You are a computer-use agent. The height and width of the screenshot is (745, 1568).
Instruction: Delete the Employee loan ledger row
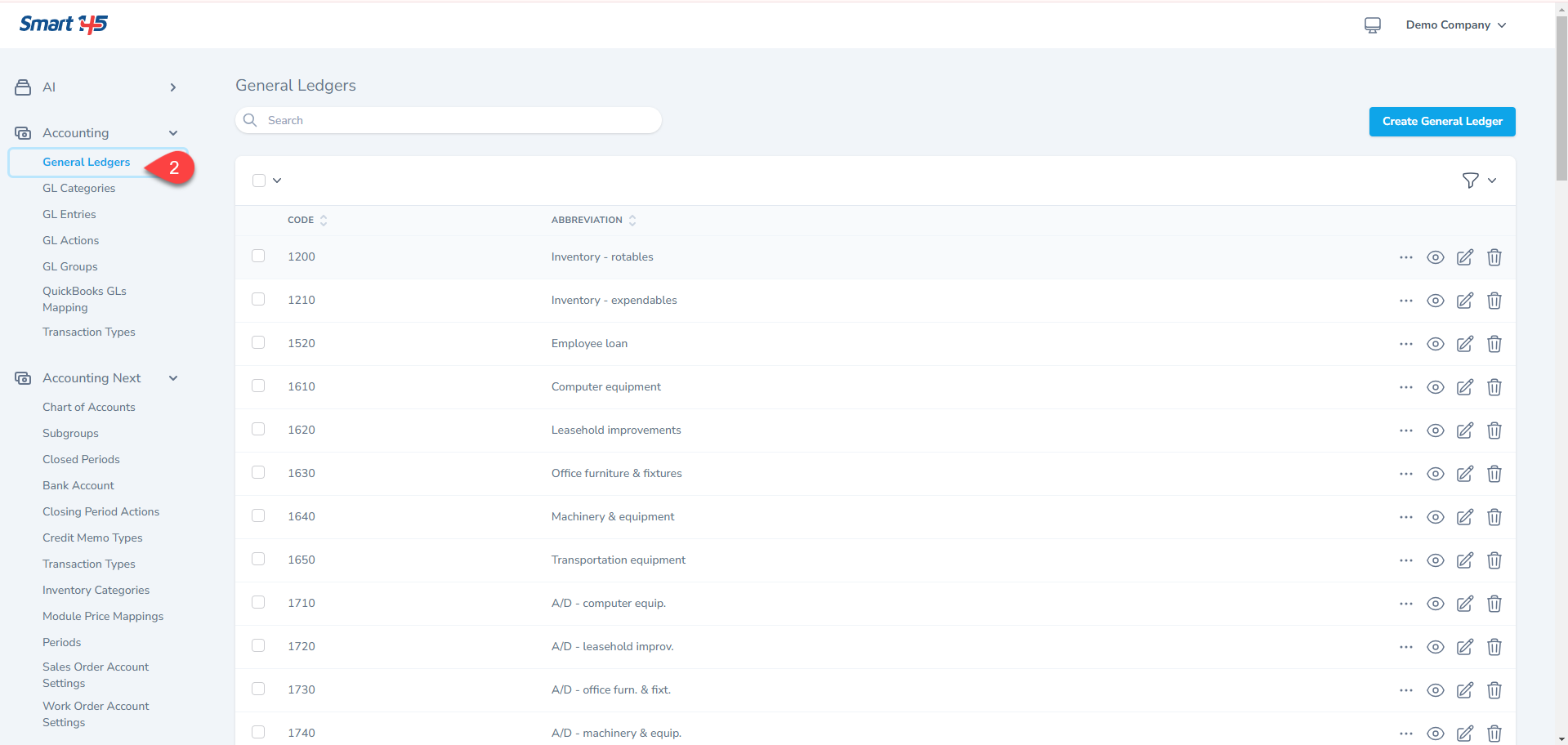[1494, 344]
